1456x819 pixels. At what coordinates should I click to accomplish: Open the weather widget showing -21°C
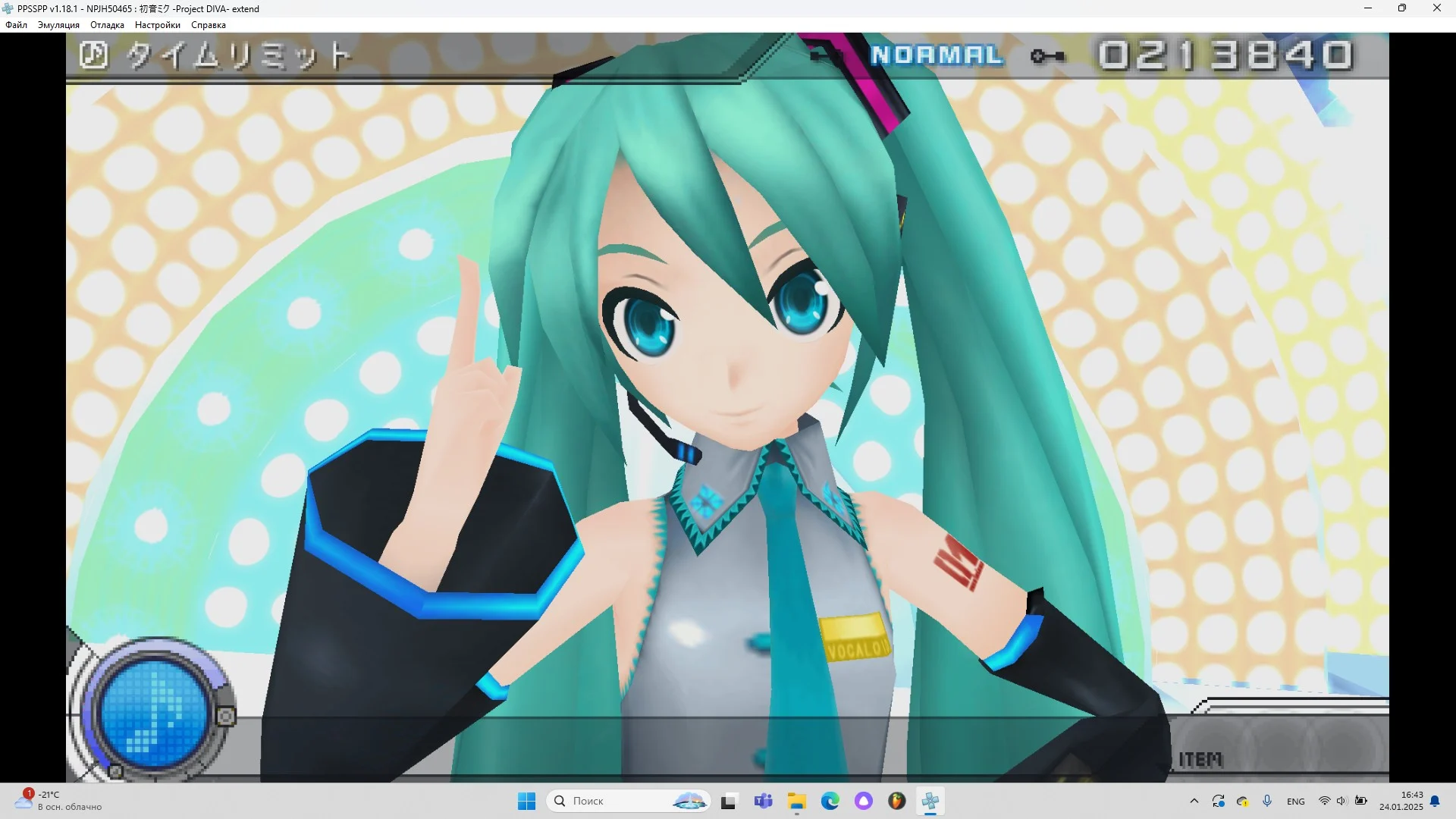click(59, 801)
